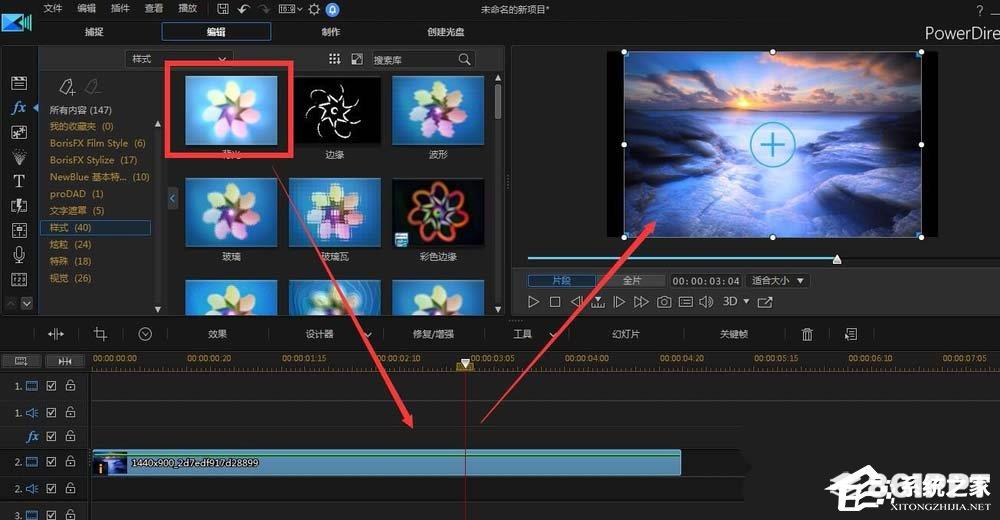Click the 关键帧 button
Viewport: 1000px width, 520px height.
pyautogui.click(x=733, y=334)
